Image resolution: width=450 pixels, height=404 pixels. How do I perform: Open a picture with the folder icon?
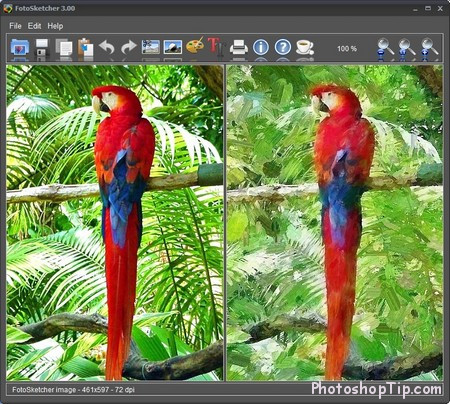pos(20,47)
